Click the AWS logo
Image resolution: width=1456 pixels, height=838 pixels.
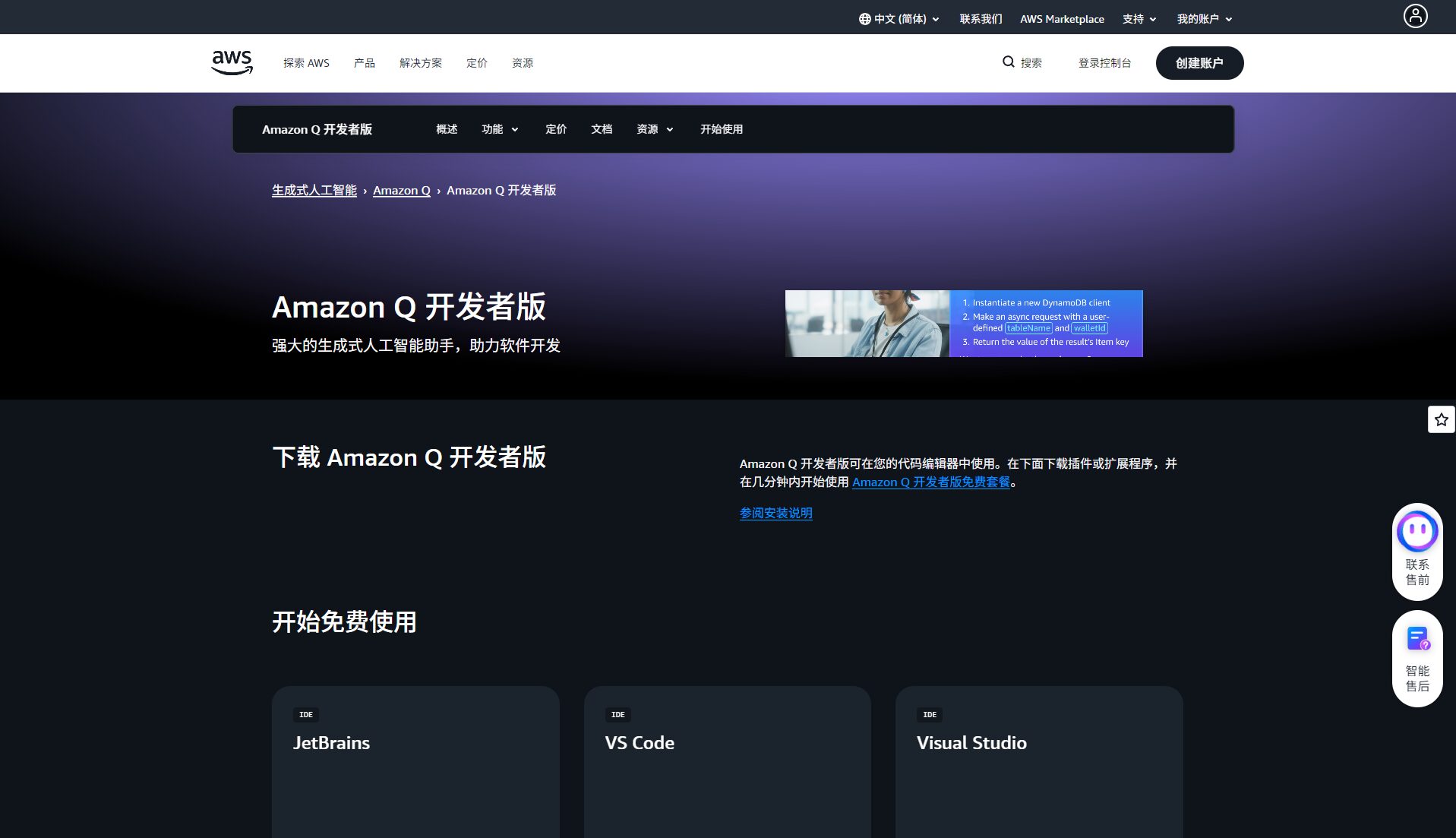point(231,62)
